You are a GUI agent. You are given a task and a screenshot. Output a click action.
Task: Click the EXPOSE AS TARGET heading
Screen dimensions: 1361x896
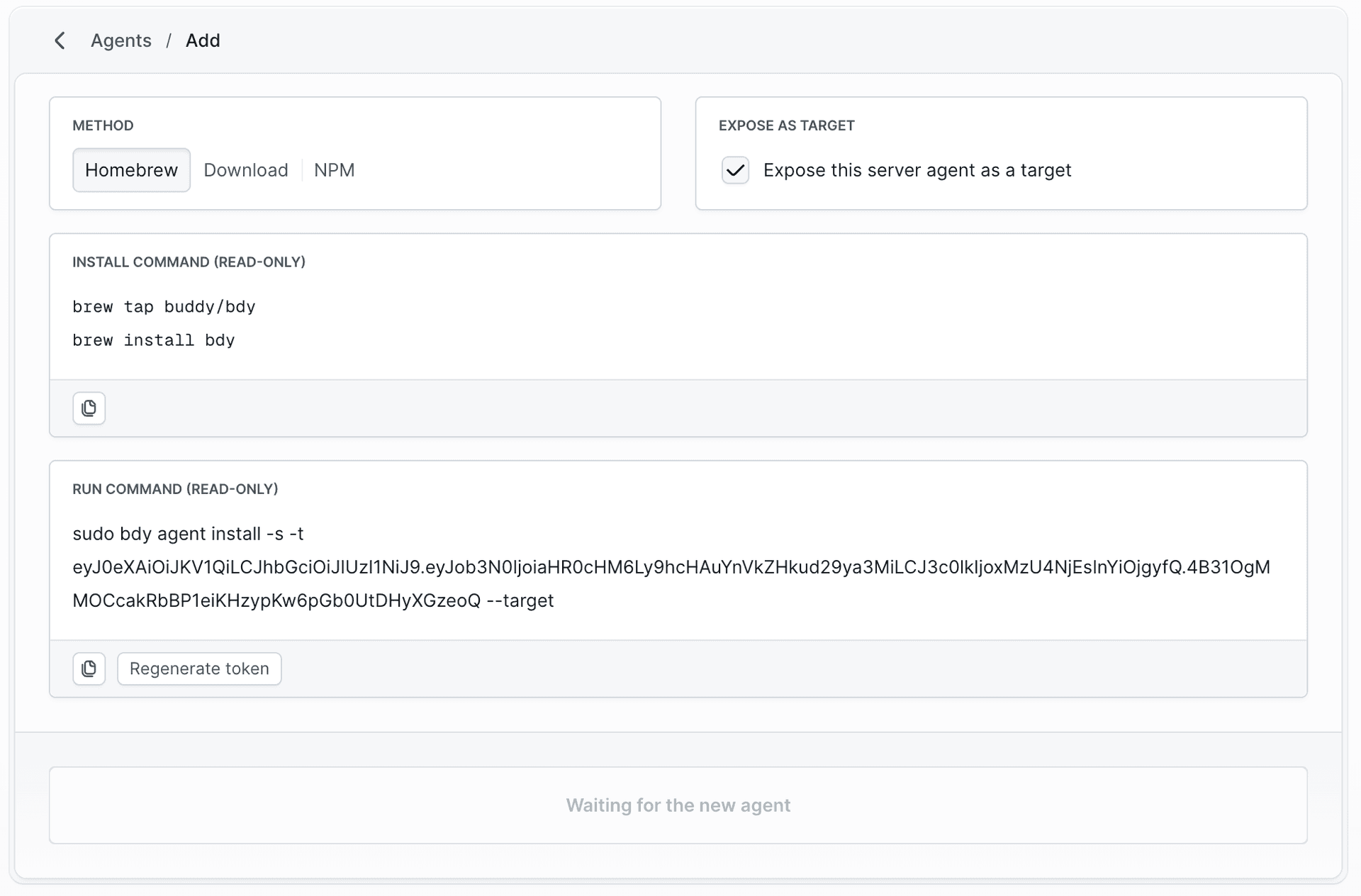tap(786, 125)
